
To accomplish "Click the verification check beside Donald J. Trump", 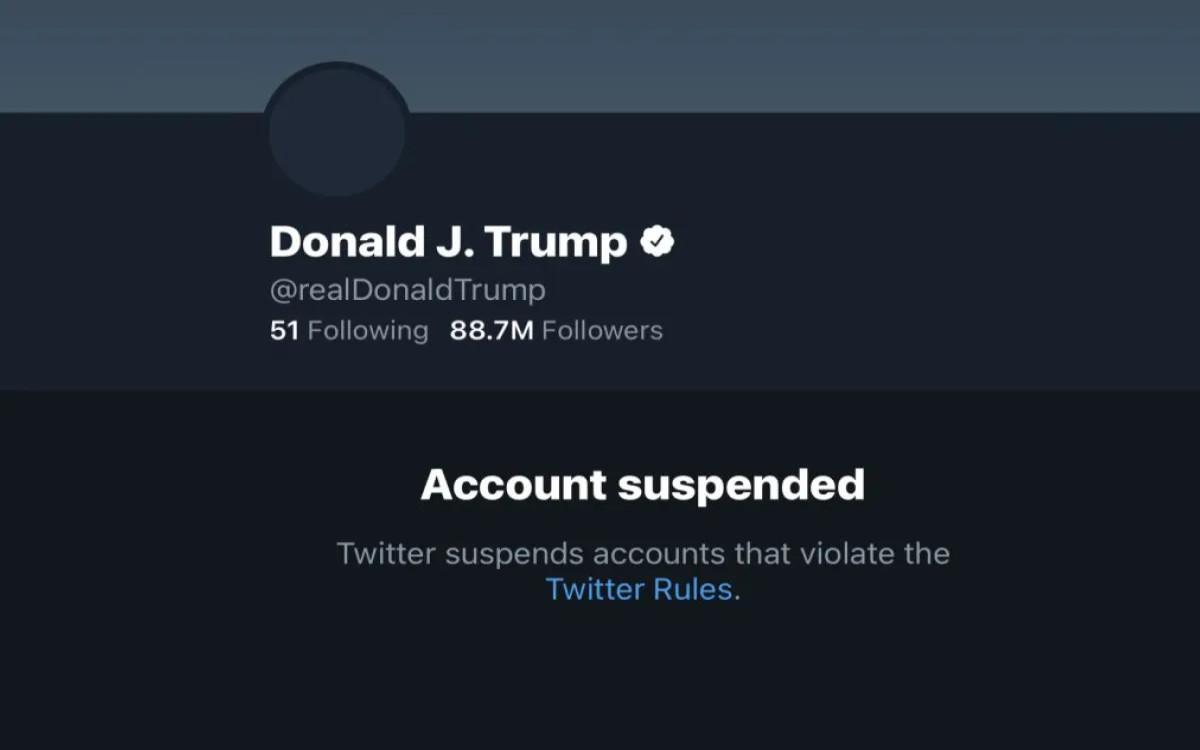I will coord(657,239).
